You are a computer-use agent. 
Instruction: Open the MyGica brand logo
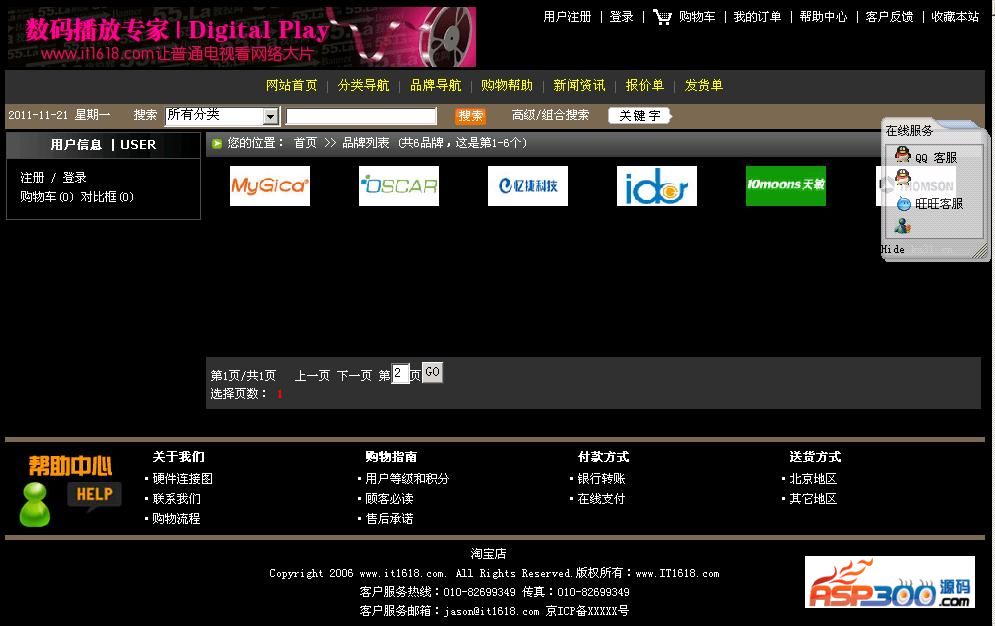tap(270, 186)
